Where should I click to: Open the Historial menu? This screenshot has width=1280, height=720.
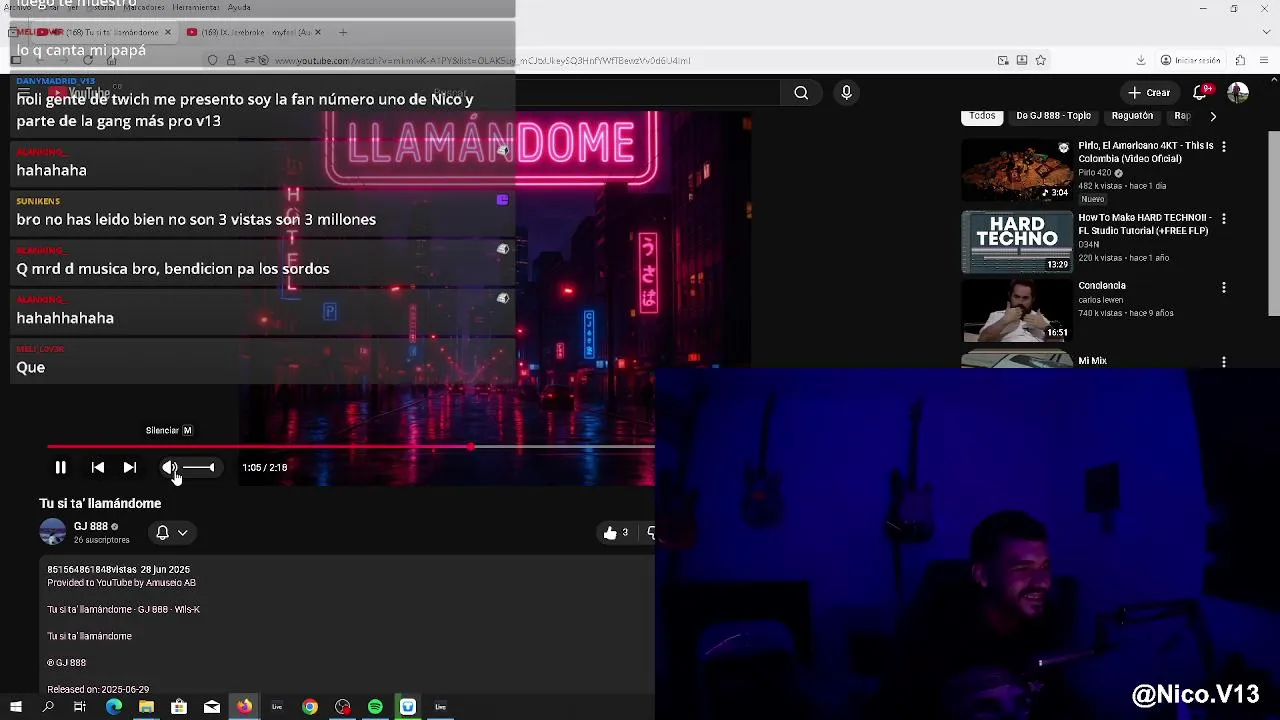tap(100, 7)
